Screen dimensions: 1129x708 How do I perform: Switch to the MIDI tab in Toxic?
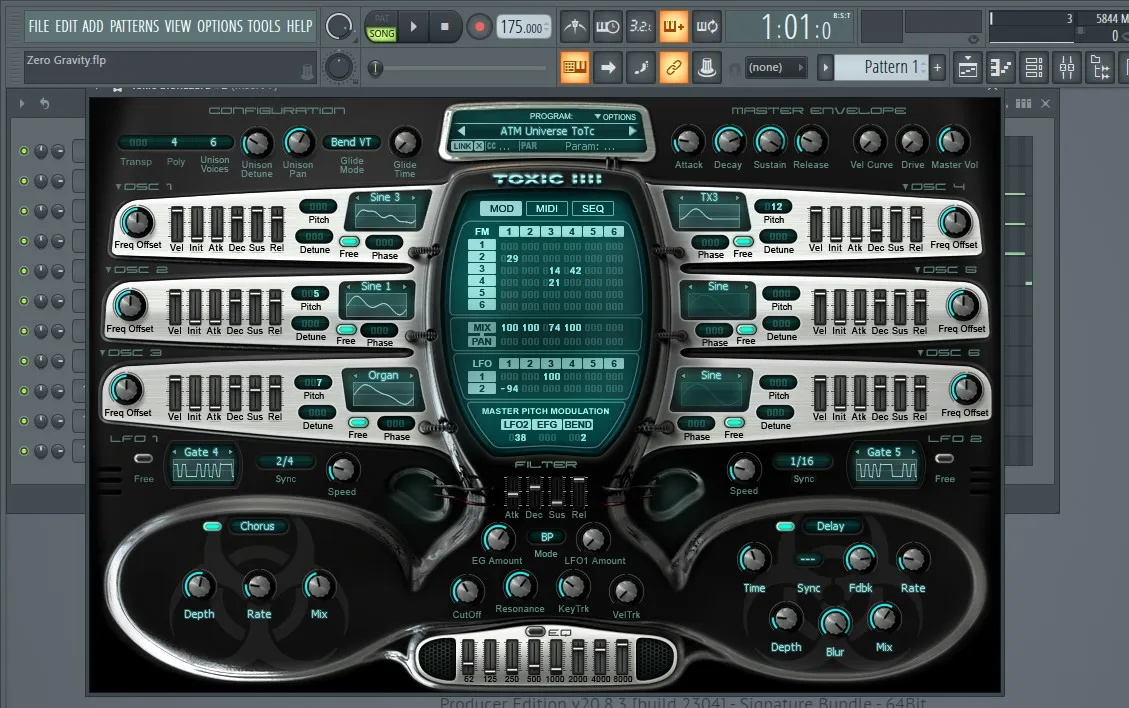pos(546,208)
